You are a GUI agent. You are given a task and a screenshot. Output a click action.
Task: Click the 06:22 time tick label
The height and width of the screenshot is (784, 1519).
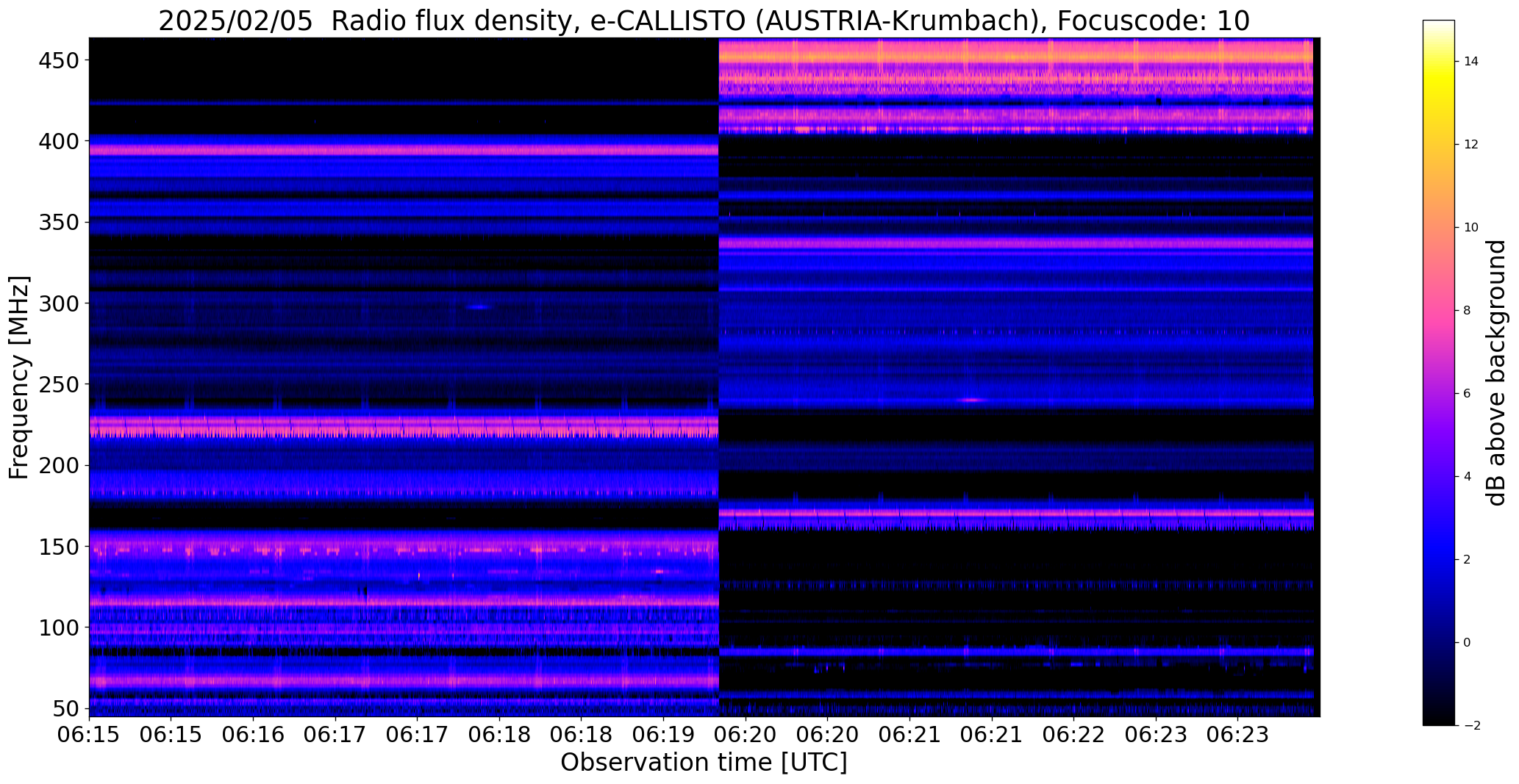1074,735
